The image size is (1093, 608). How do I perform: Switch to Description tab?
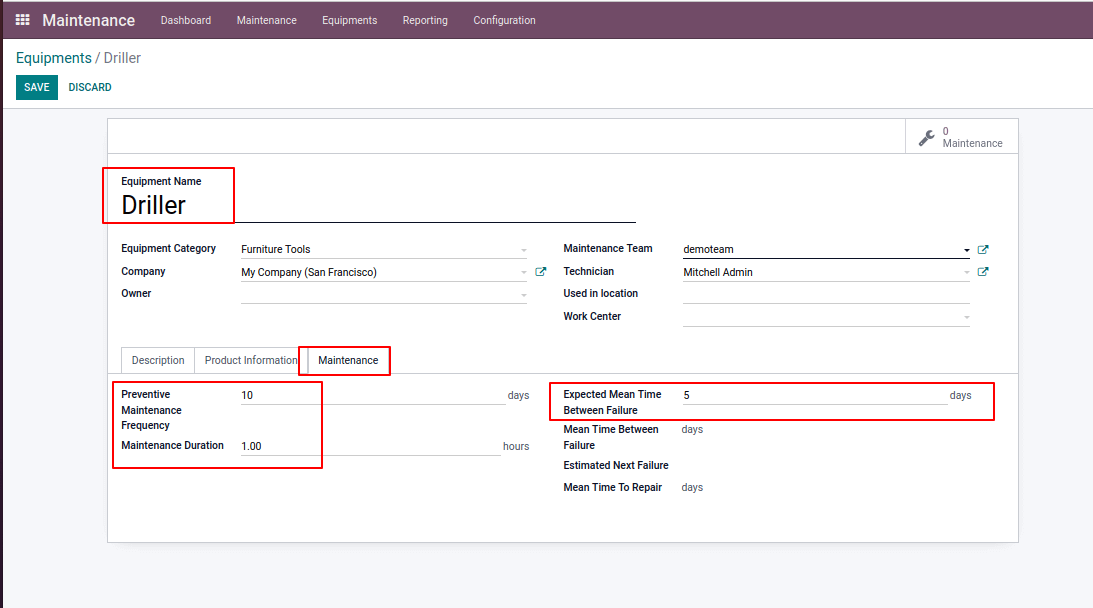pos(158,360)
